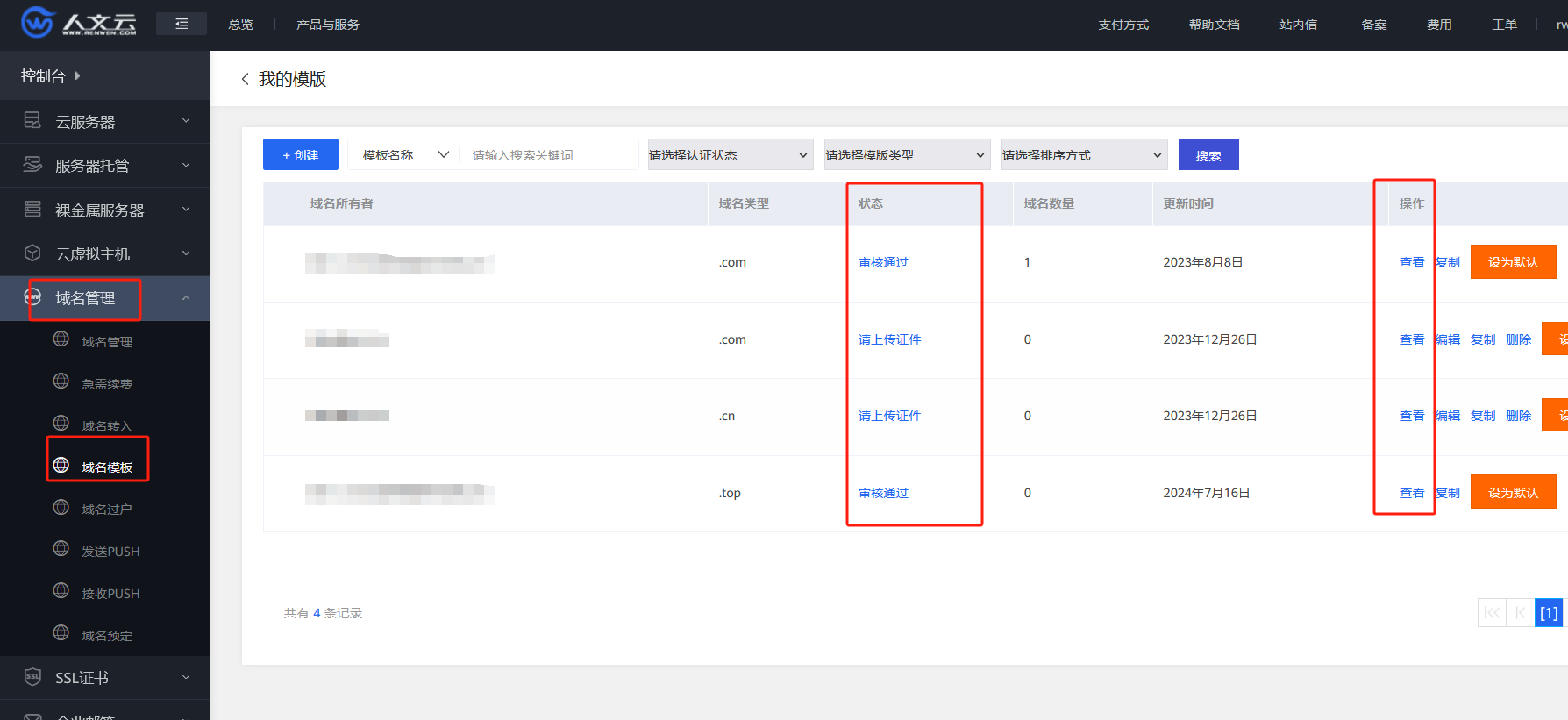Open the 总览 top navigation item
The width and height of the screenshot is (1568, 720).
240,25
